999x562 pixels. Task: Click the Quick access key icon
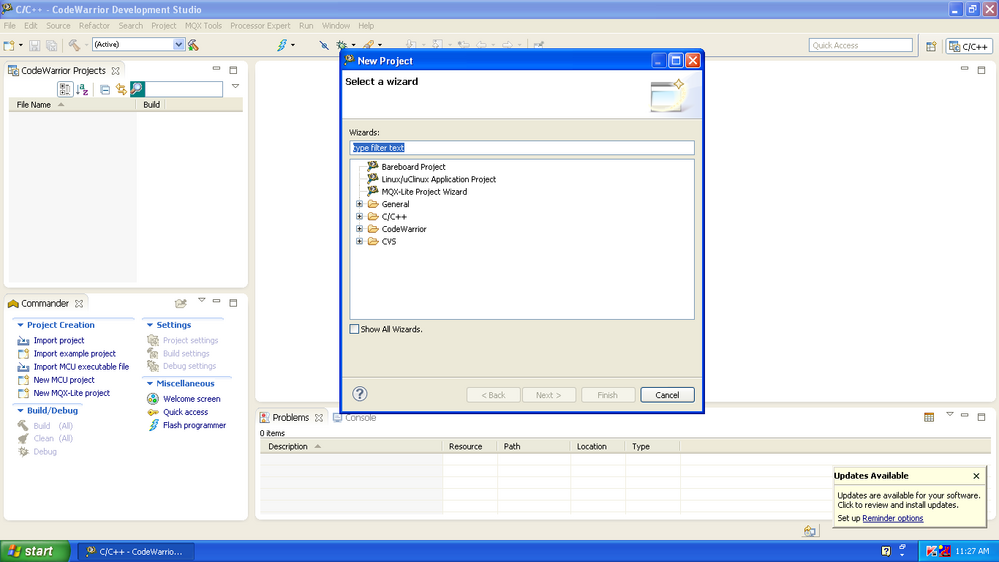(x=153, y=412)
